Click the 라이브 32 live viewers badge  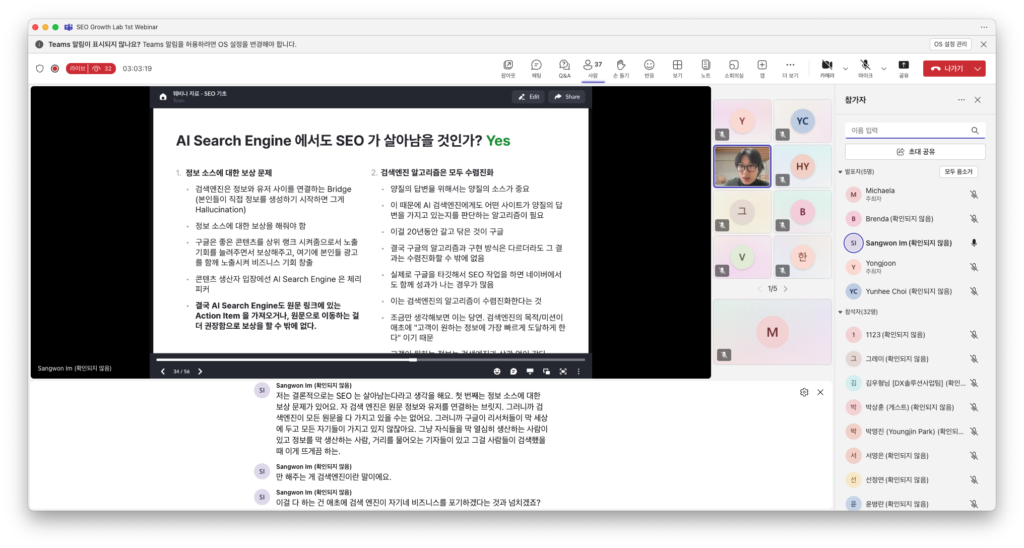click(x=91, y=69)
